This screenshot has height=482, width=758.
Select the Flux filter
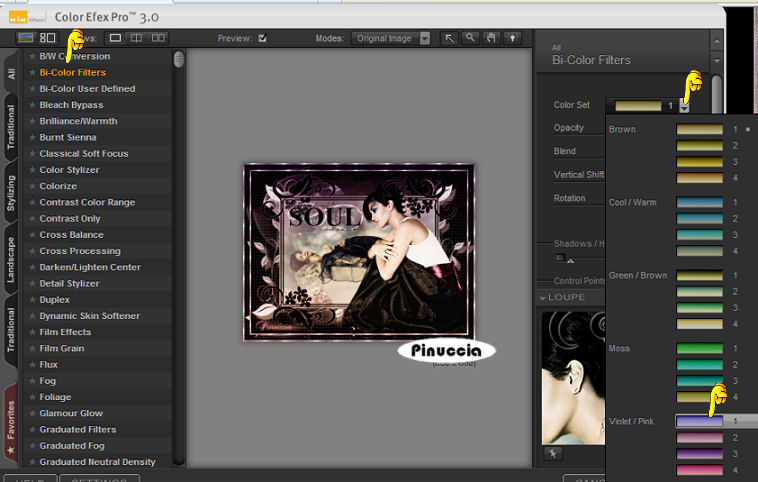pyautogui.click(x=48, y=365)
